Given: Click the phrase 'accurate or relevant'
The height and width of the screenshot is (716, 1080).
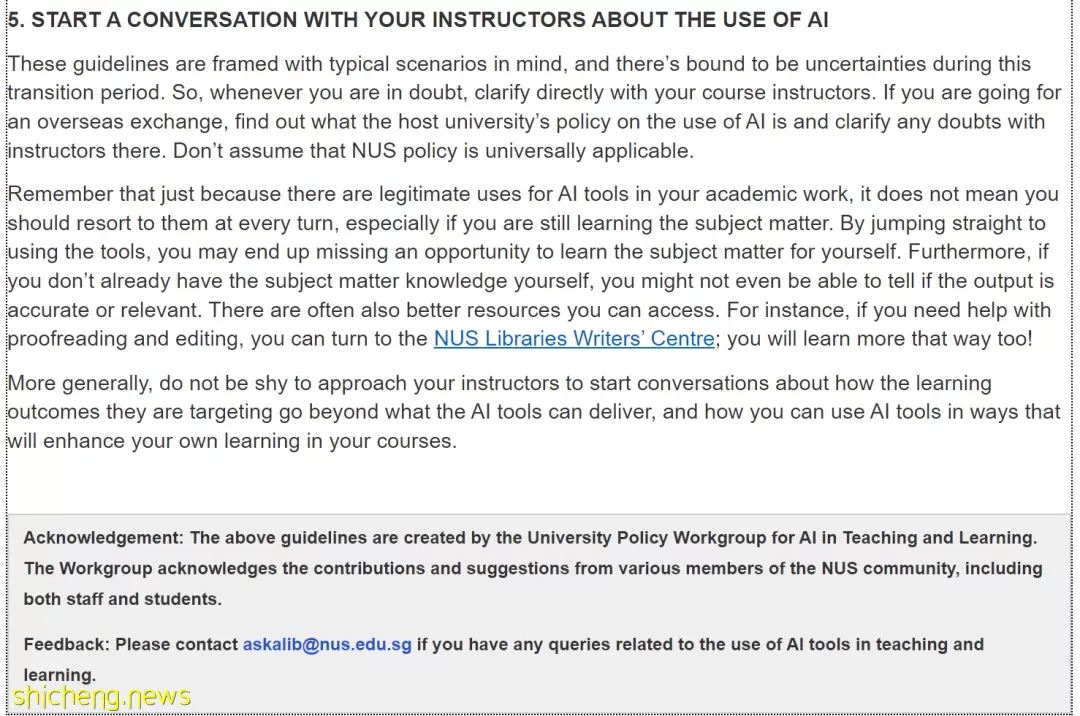Looking at the screenshot, I should (x=104, y=310).
